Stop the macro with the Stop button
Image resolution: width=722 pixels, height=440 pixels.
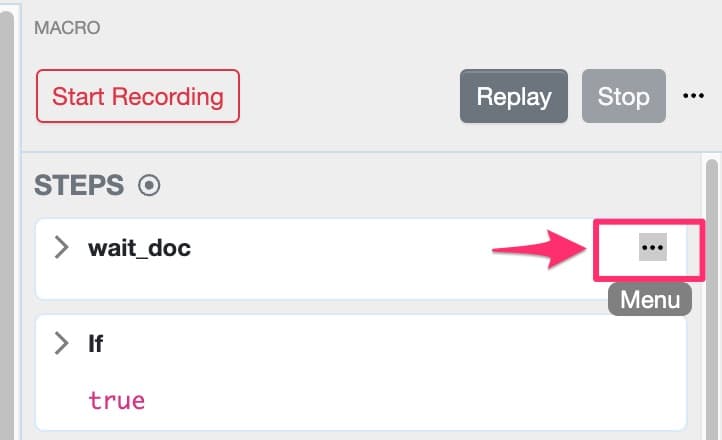point(623,96)
